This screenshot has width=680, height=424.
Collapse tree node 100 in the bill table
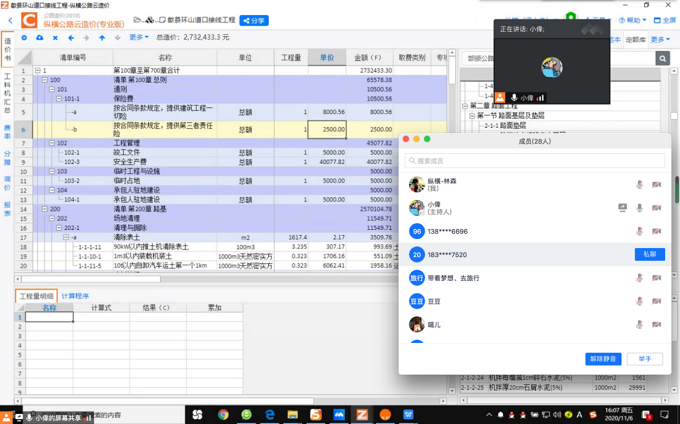point(45,80)
